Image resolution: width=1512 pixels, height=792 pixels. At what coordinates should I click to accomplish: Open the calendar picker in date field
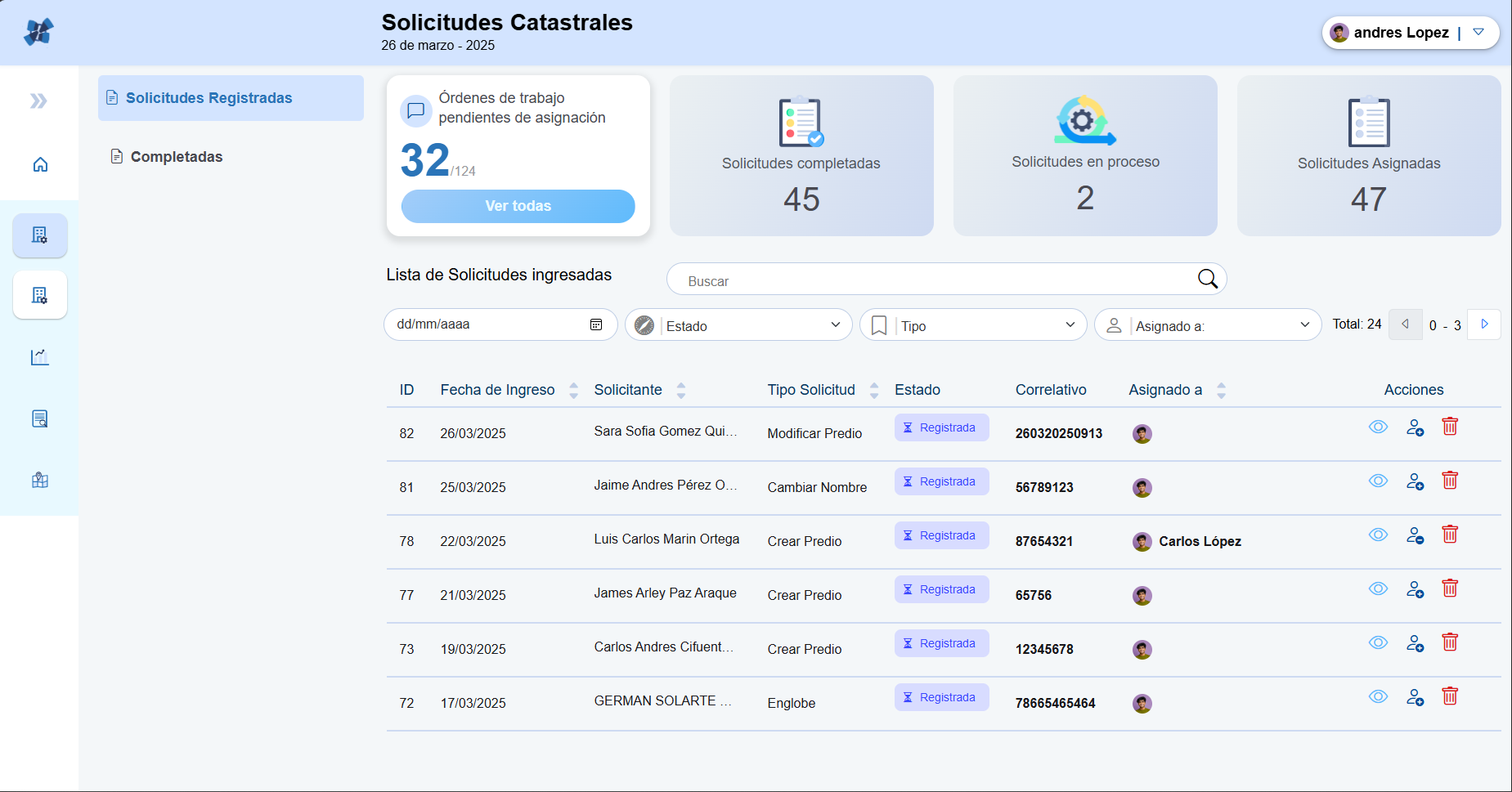coord(596,324)
